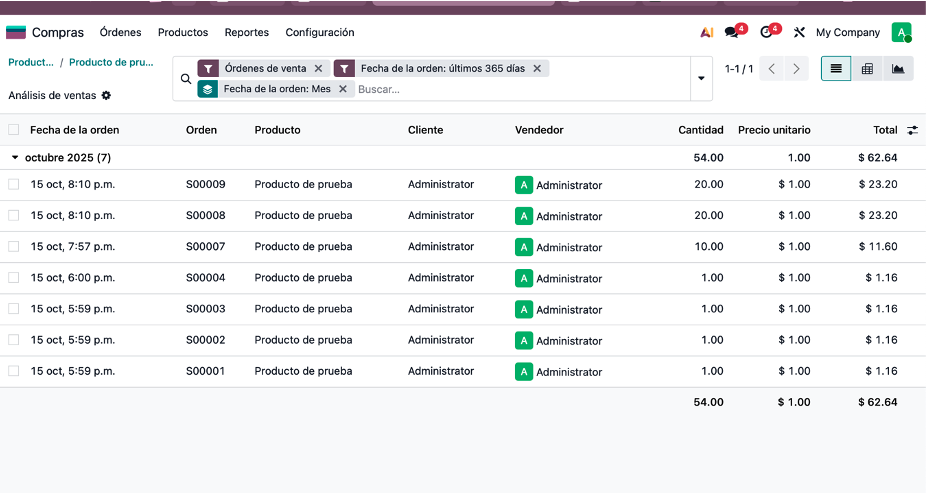929x493 pixels.
Task: Click the Buscar... search field
Action: [x=521, y=89]
